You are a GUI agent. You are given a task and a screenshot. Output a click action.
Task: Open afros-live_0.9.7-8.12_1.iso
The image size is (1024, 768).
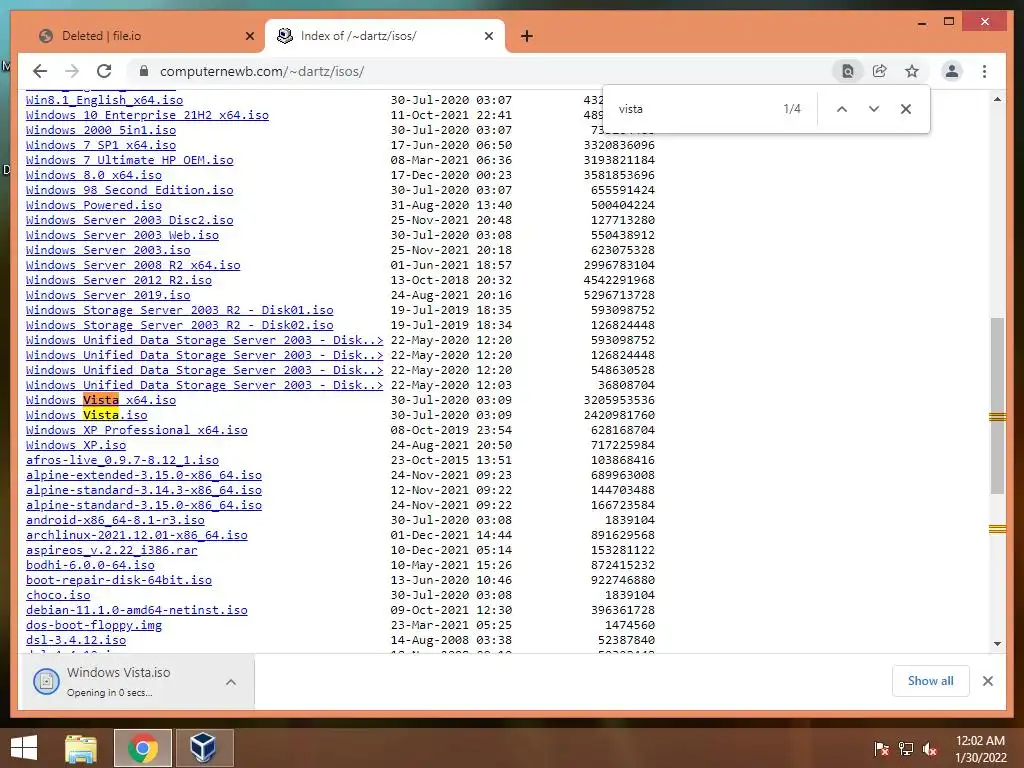(122, 460)
